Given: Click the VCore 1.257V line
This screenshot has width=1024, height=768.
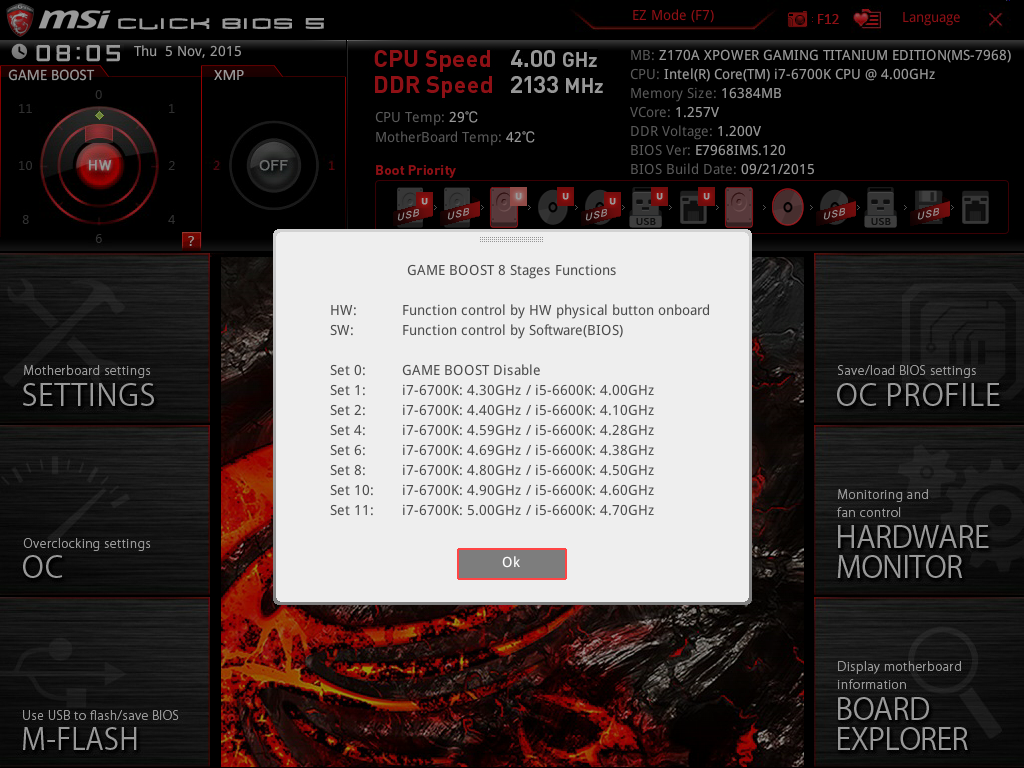Looking at the screenshot, I should pos(675,112).
